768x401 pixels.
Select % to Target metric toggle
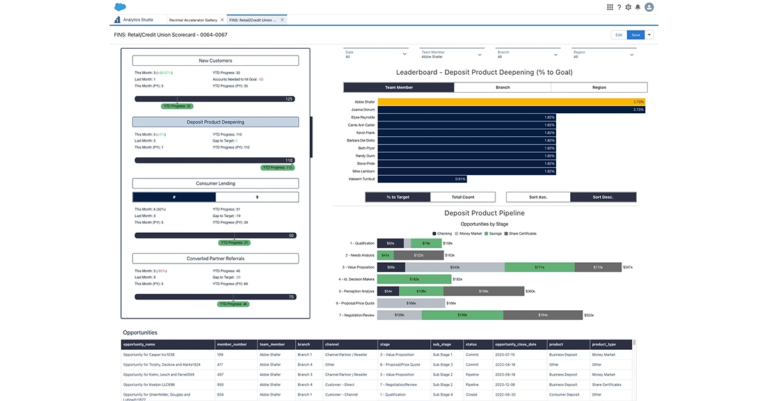click(398, 197)
